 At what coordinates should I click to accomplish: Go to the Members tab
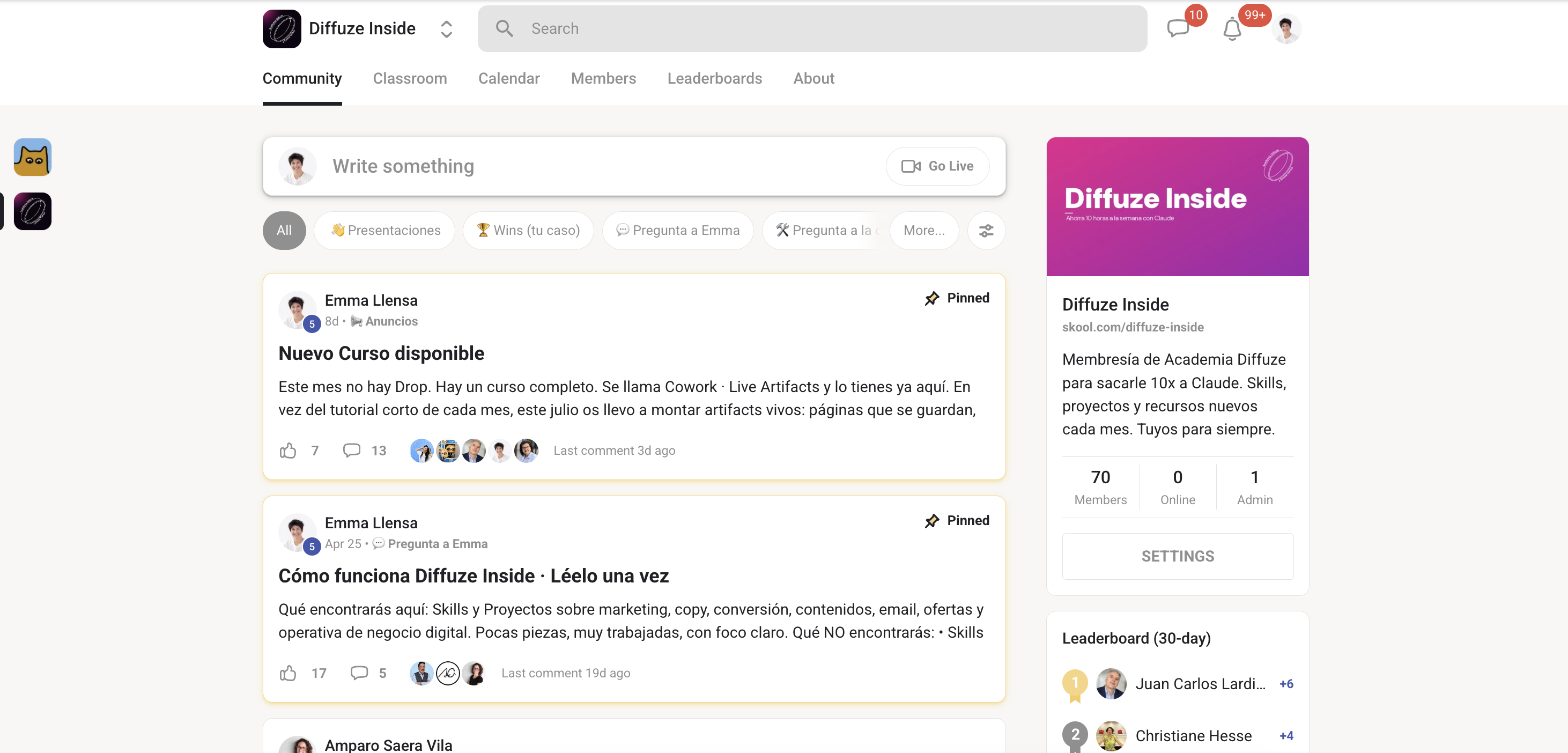(603, 78)
